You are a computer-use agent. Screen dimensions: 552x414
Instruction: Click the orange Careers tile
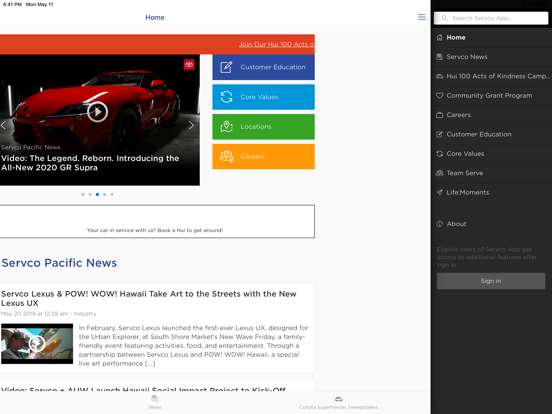(x=263, y=156)
